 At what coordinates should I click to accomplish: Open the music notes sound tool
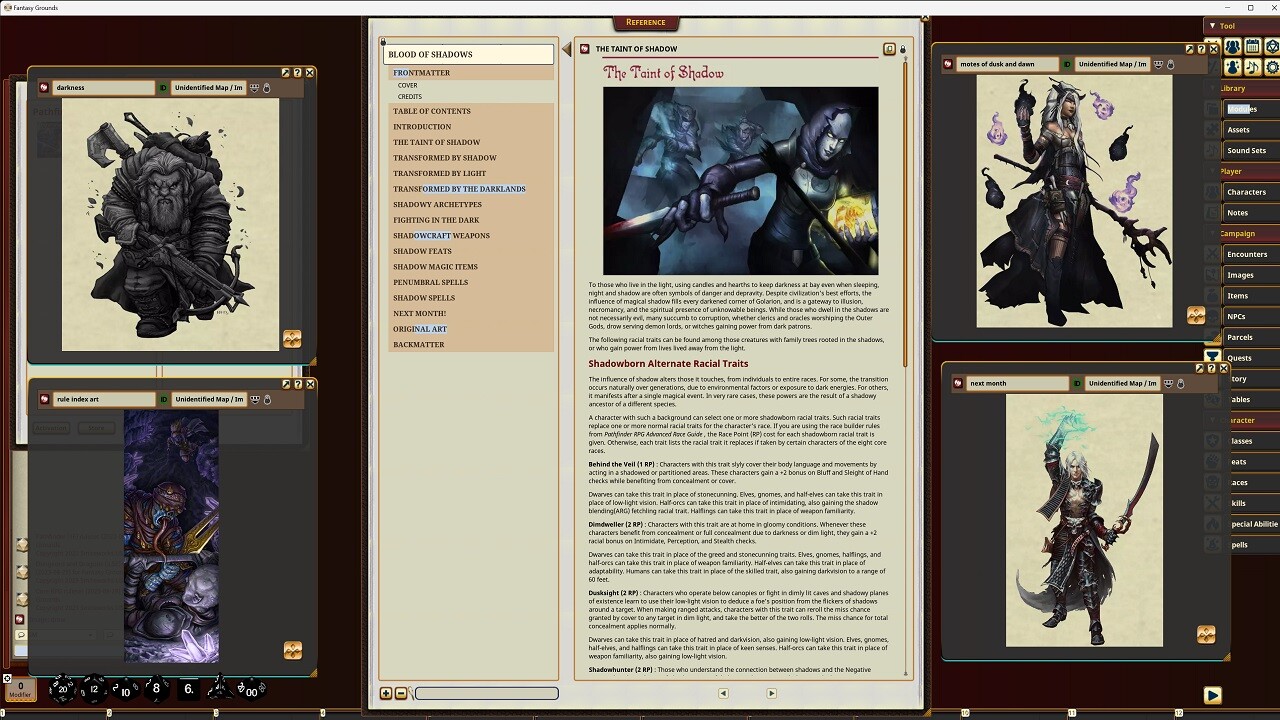(x=1252, y=67)
